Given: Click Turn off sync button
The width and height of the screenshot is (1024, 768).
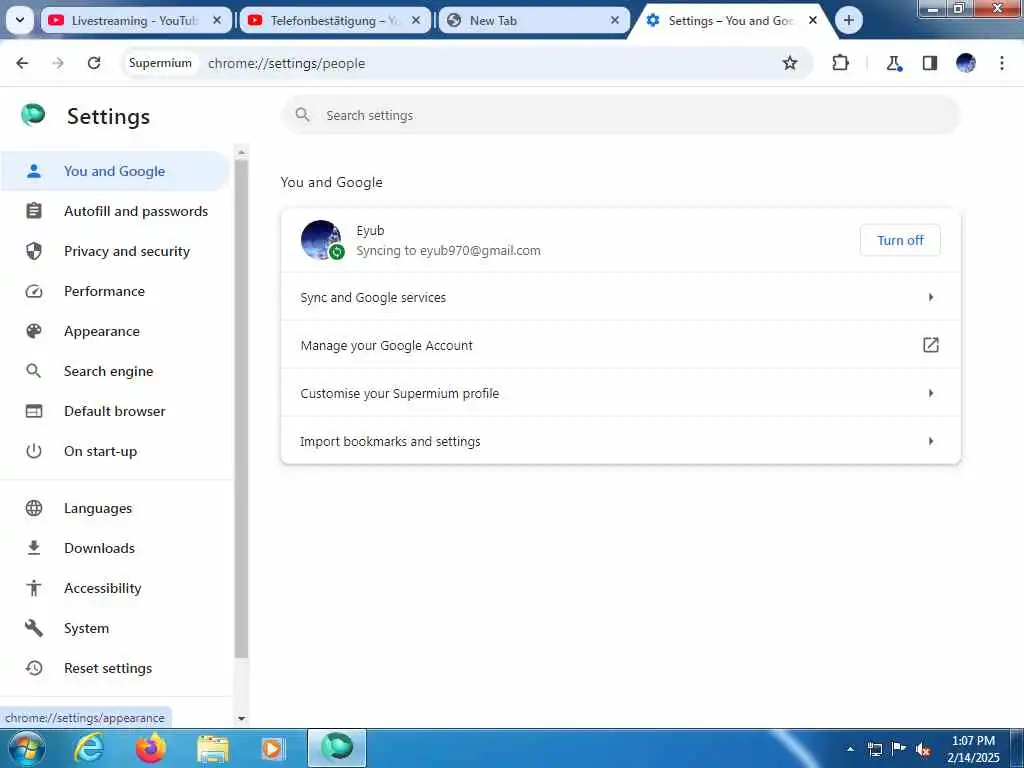Looking at the screenshot, I should coord(900,240).
